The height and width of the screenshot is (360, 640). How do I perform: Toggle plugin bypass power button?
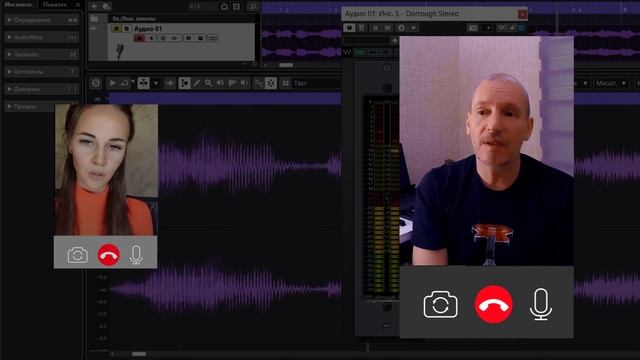point(349,28)
